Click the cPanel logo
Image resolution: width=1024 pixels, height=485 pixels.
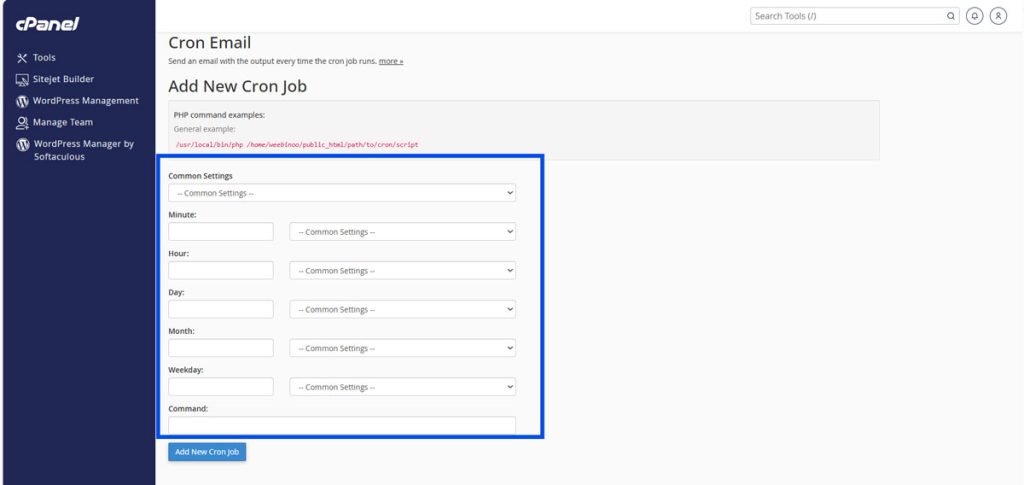pyautogui.click(x=48, y=23)
